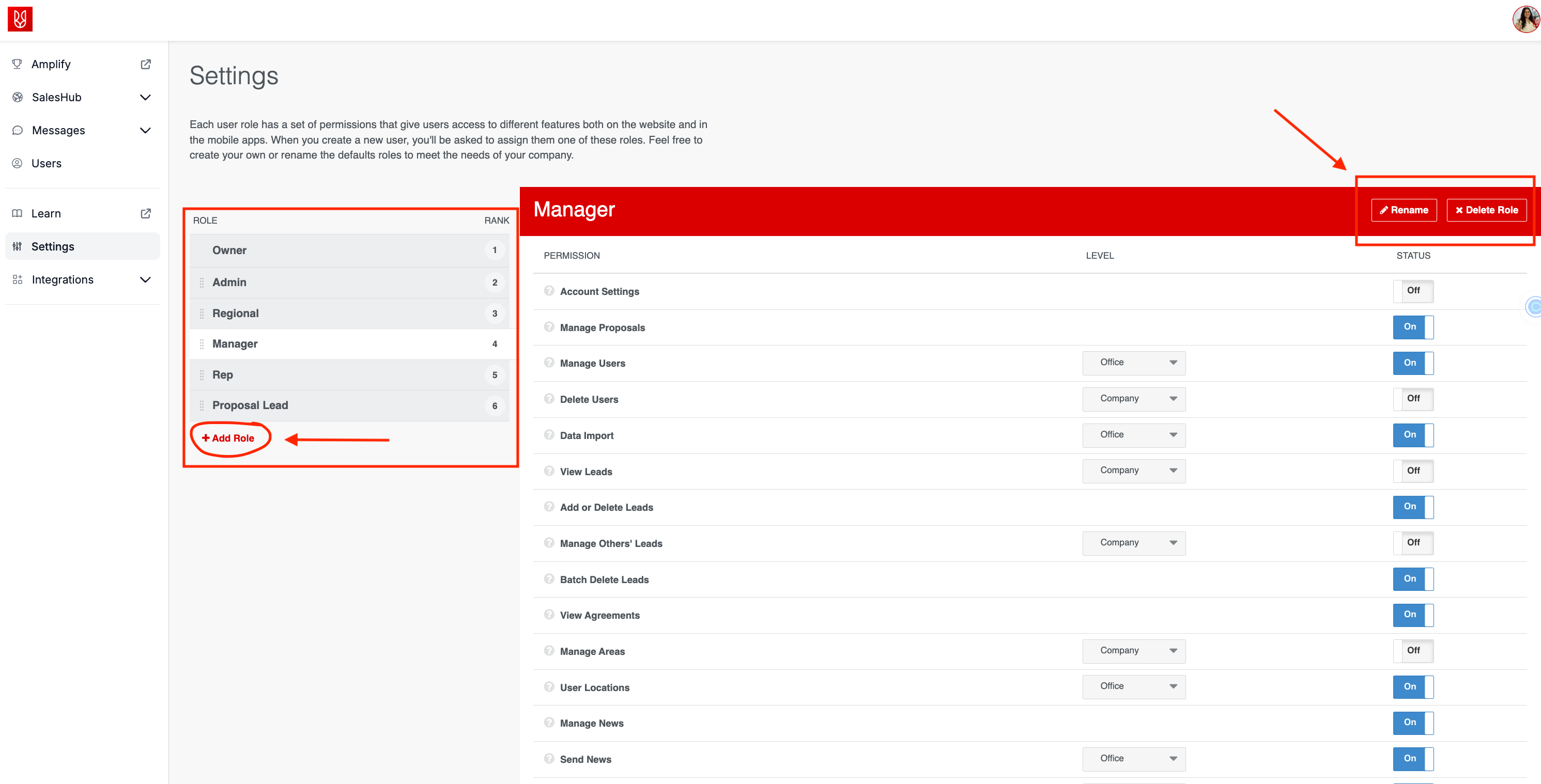Click help icon beside Send News
The width and height of the screenshot is (1541, 784).
point(549,758)
